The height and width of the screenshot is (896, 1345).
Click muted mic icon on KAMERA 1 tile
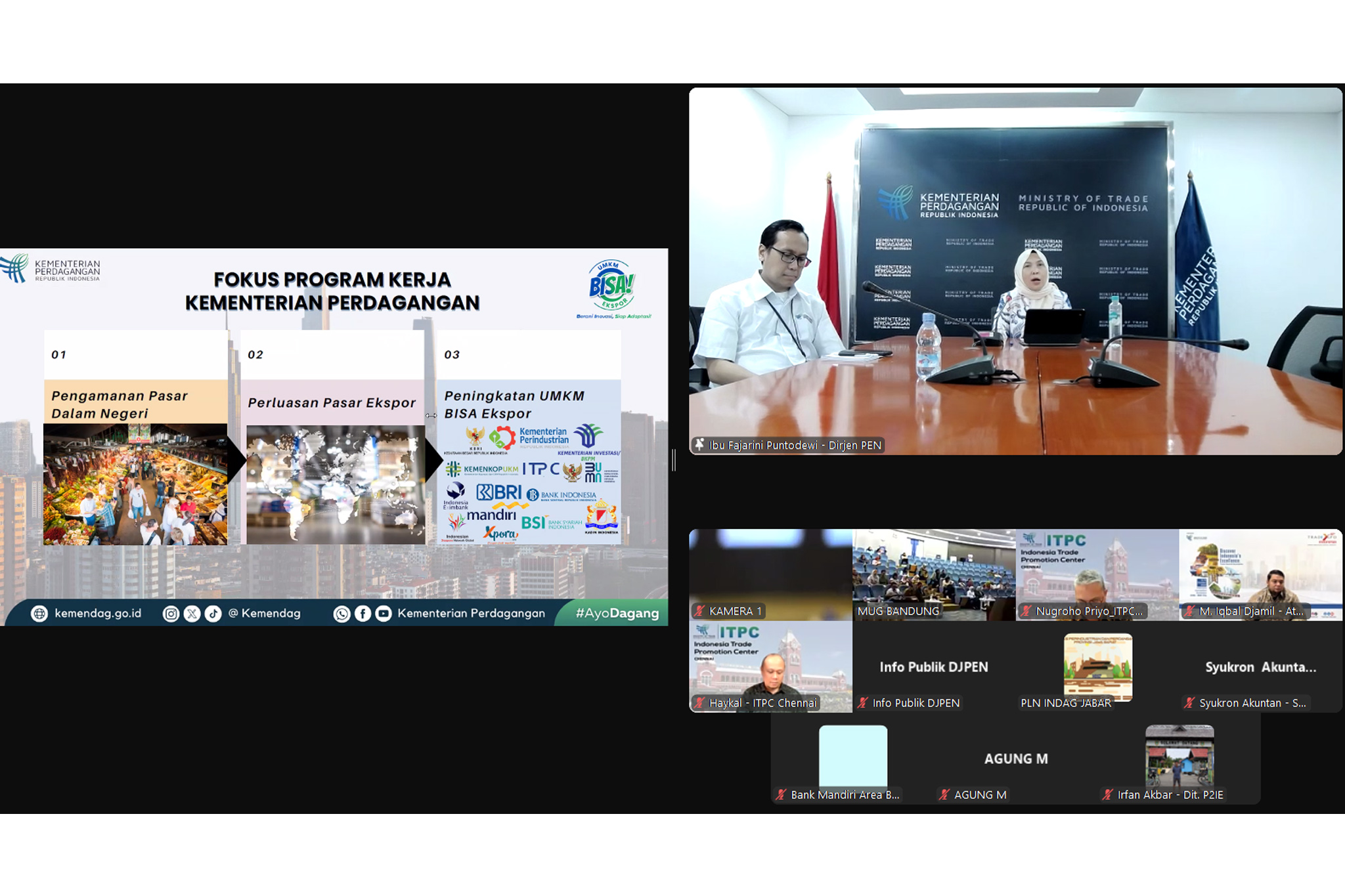click(x=700, y=611)
